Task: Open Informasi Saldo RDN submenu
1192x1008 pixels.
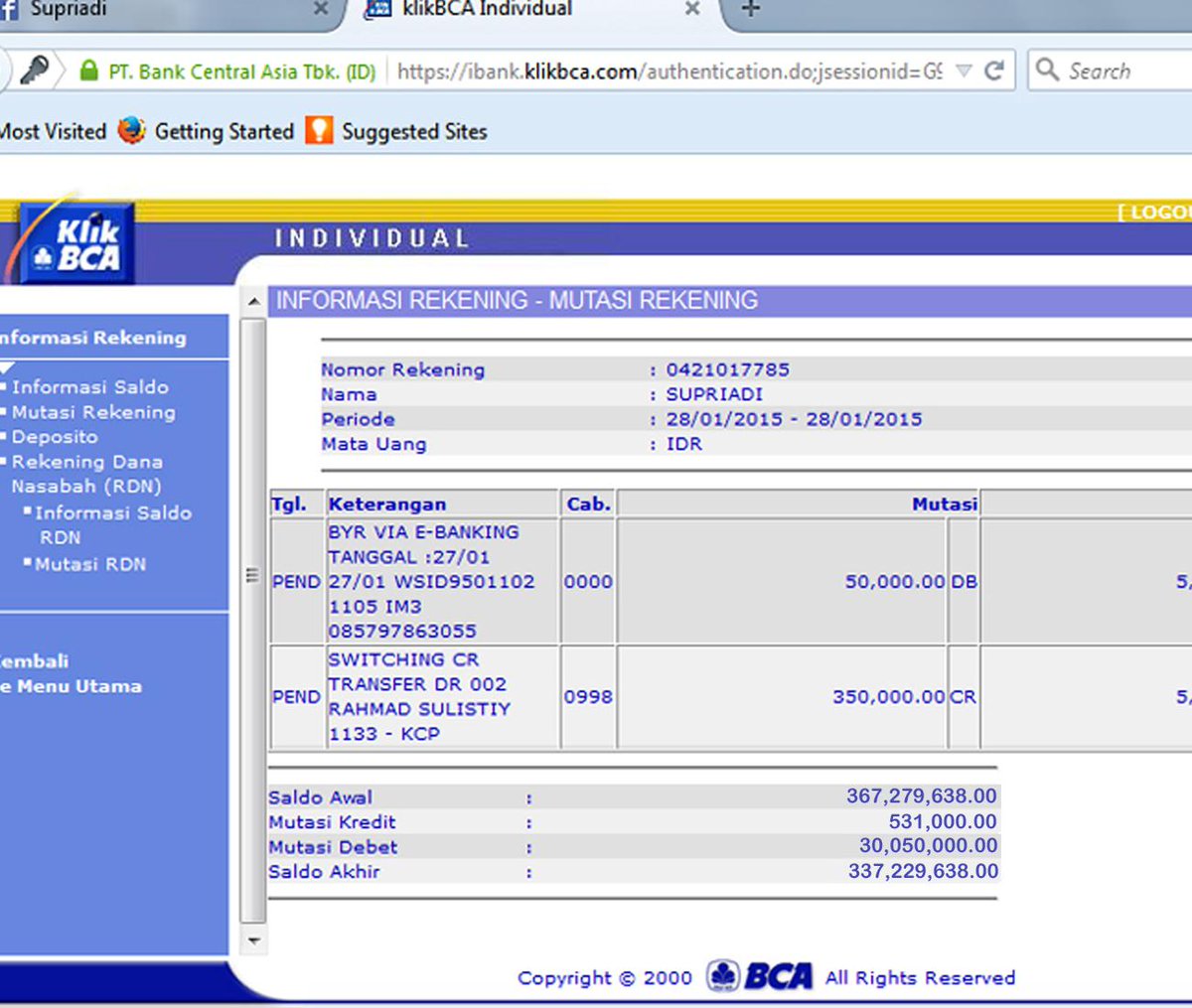Action: [x=113, y=525]
